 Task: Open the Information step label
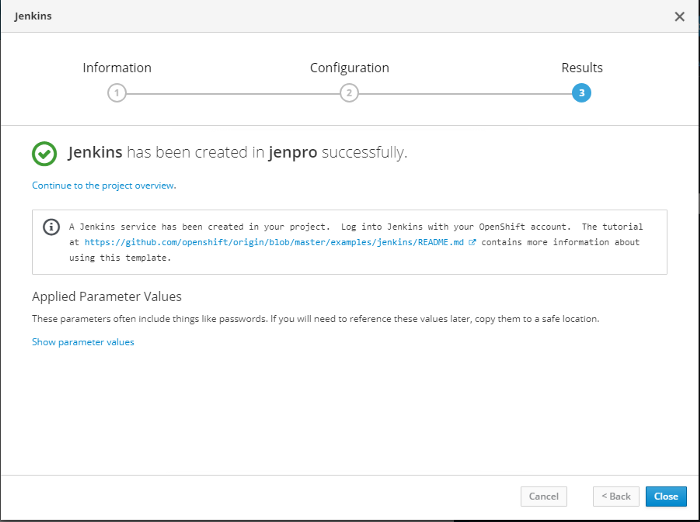pyautogui.click(x=117, y=67)
